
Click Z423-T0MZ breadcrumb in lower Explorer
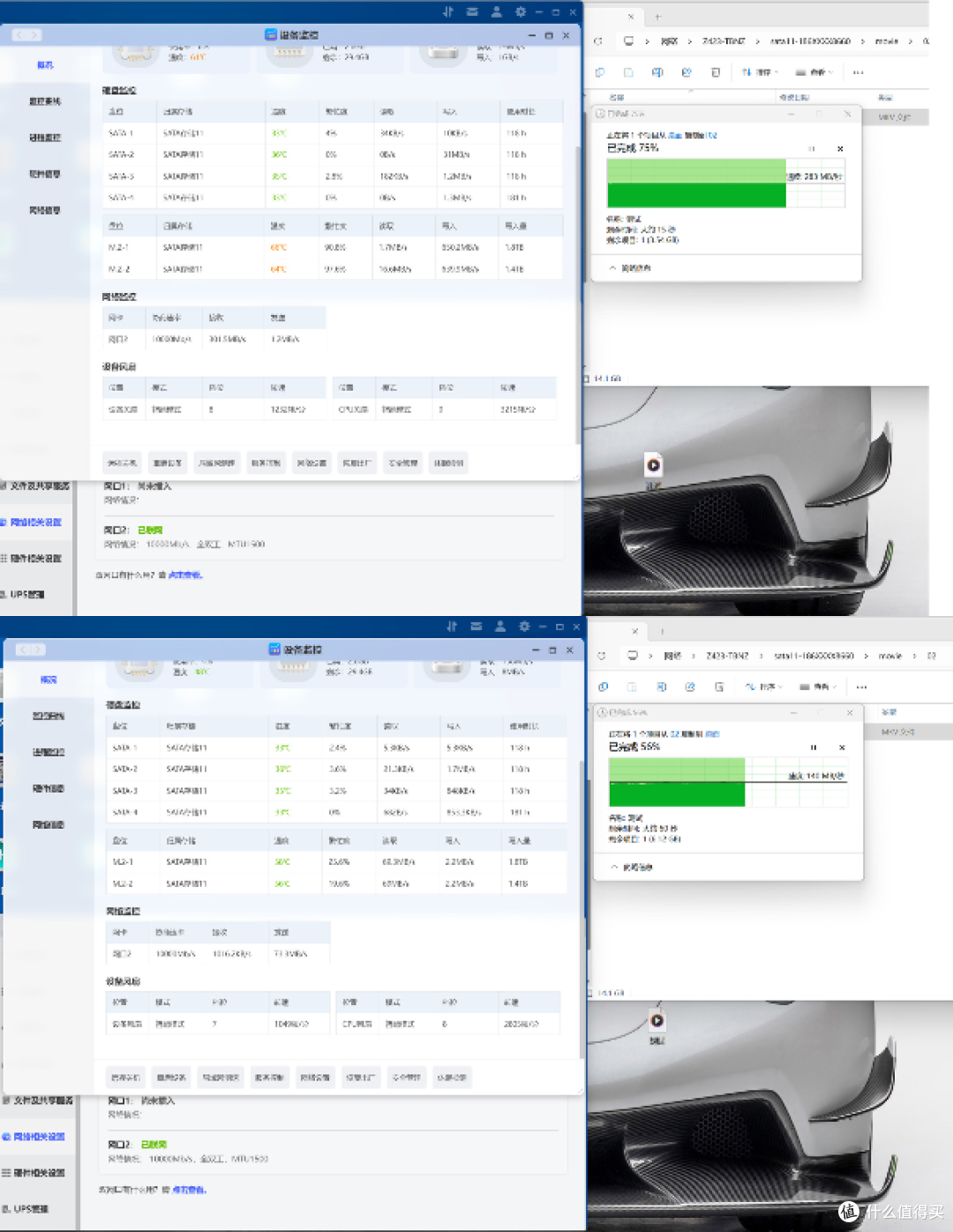click(x=727, y=656)
